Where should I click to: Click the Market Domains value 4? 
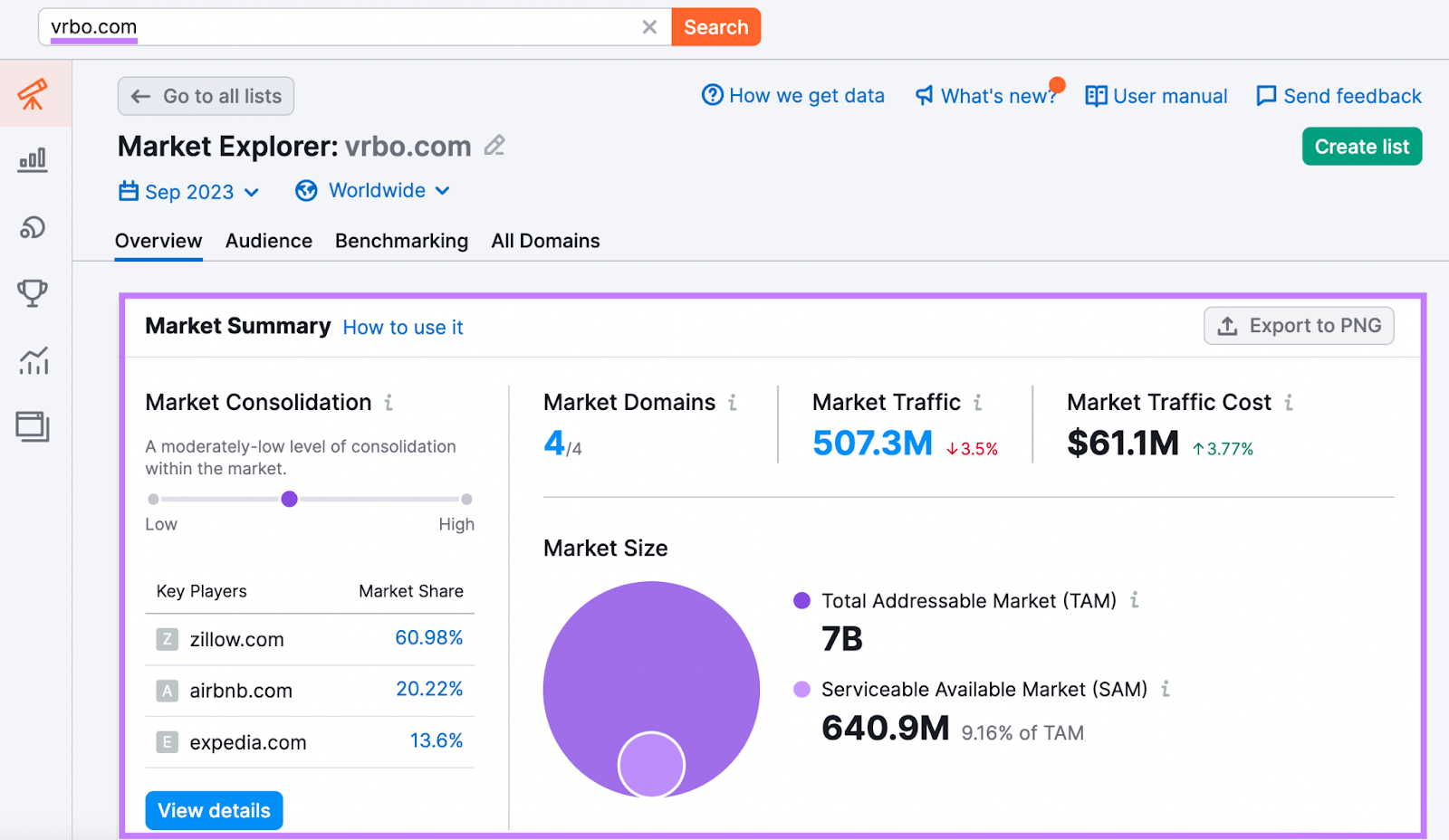point(553,443)
